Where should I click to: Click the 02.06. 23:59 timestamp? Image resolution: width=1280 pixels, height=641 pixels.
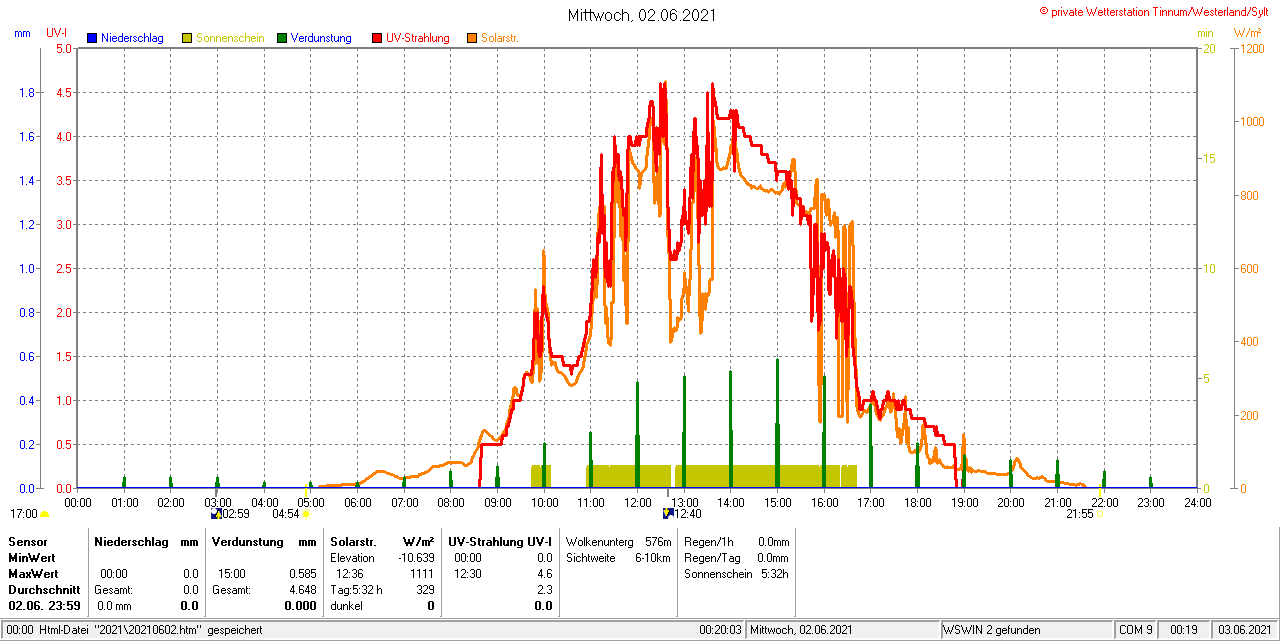[x=45, y=606]
